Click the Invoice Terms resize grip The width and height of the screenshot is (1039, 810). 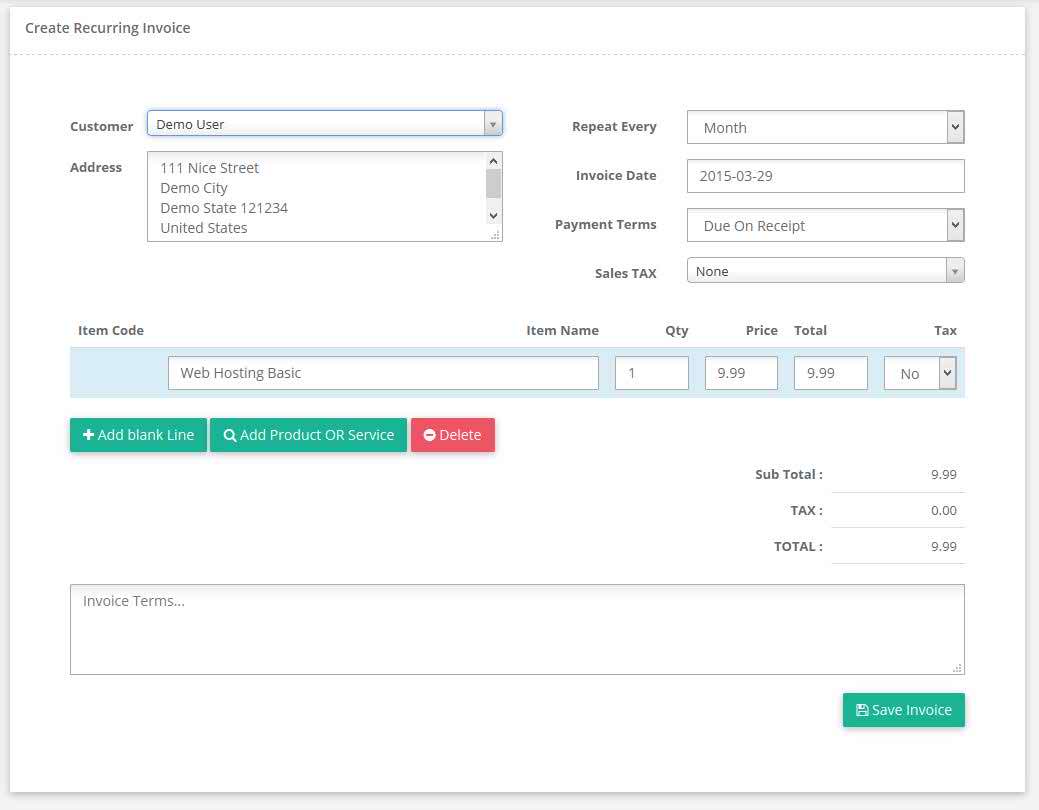pyautogui.click(x=957, y=668)
